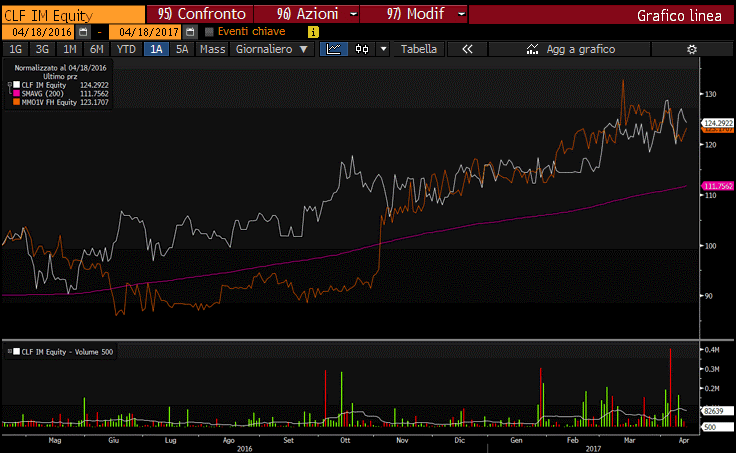Select the candlestick chart type icon

tap(362, 49)
